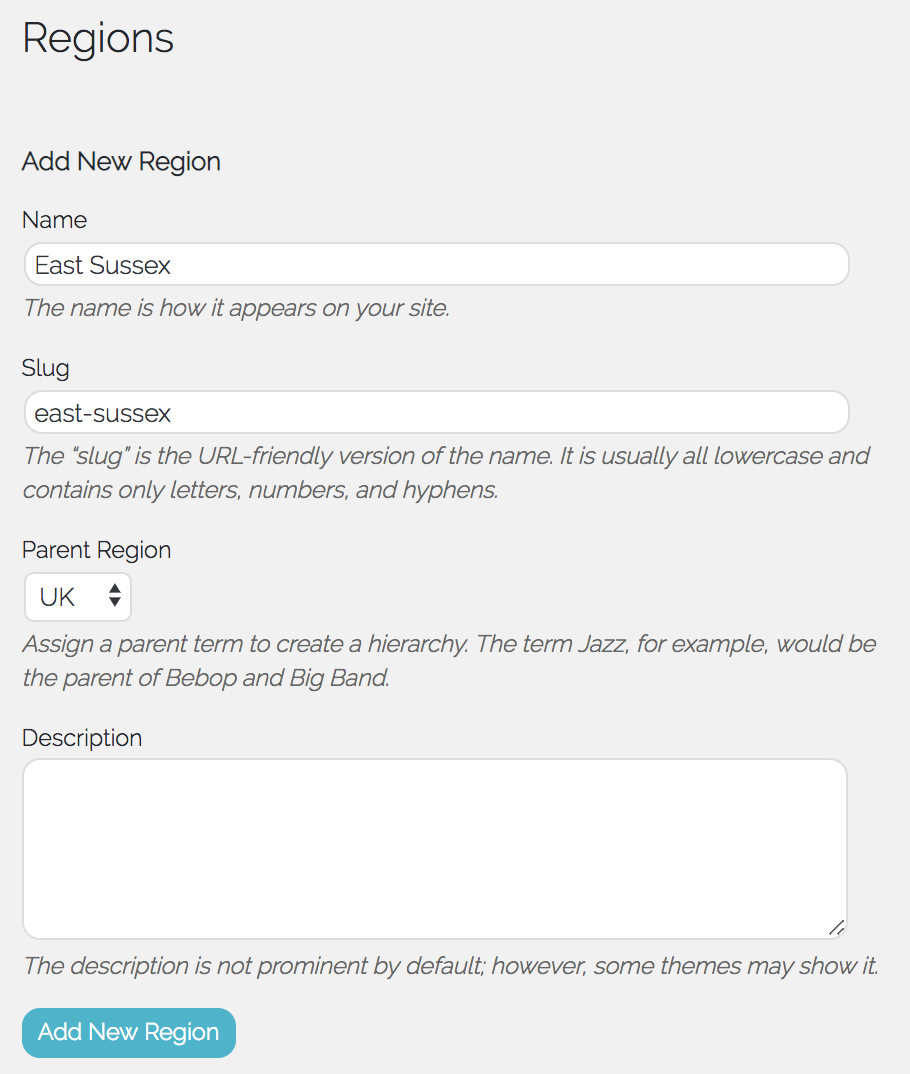Click the hint about description not being prominent

[450, 966]
